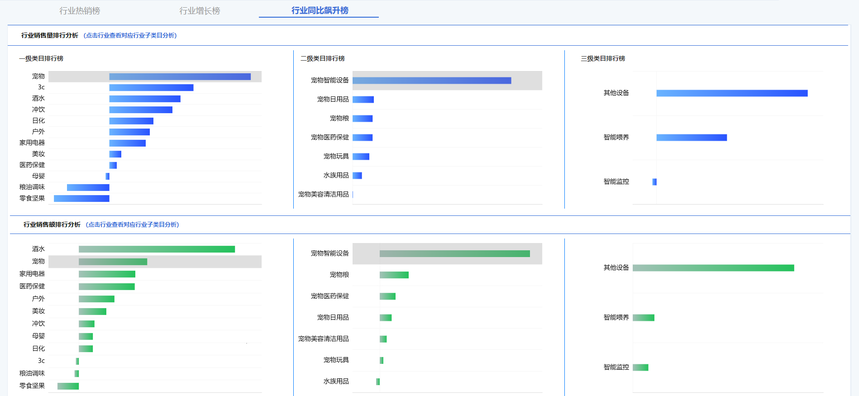Click 水族用品 label in green amount chart

pos(336,381)
